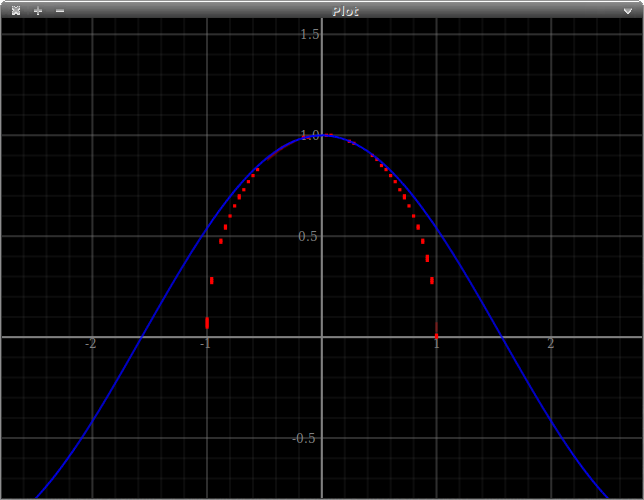644x500 pixels.
Task: Click the "Plot" window title text
Action: point(346,10)
